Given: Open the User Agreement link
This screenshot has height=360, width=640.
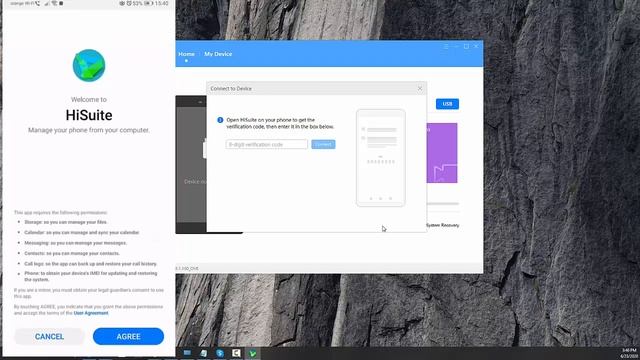Looking at the screenshot, I should click(x=91, y=313).
